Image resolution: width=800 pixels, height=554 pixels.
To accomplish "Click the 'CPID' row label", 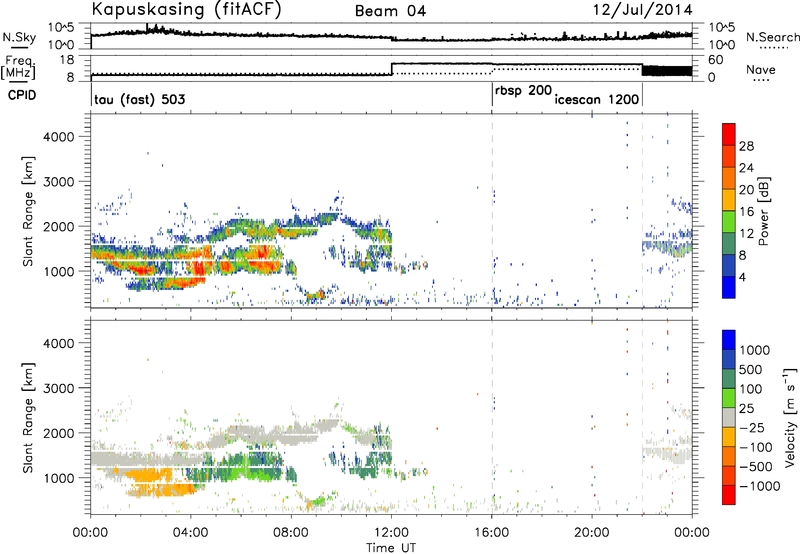I will (x=21, y=95).
